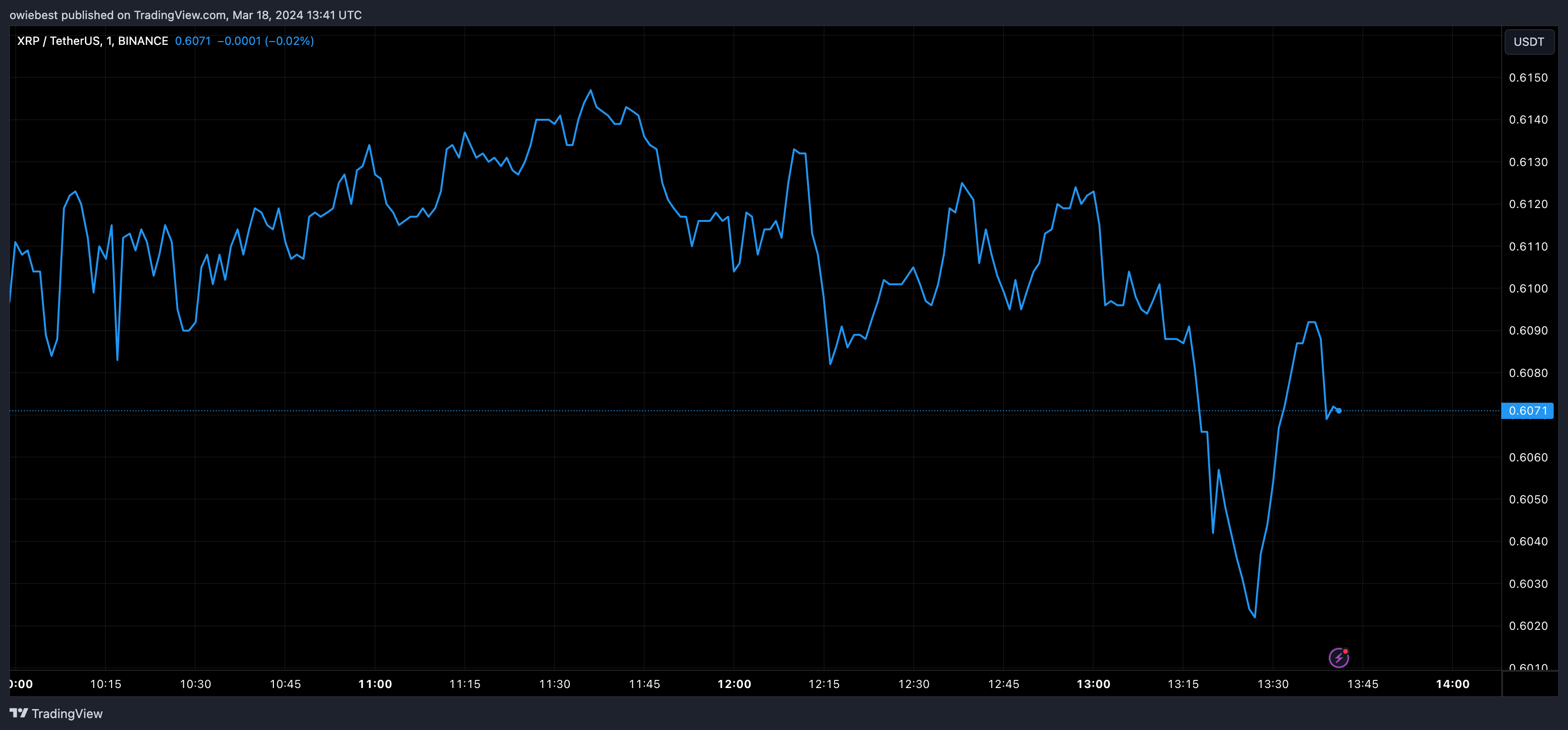
Task: Toggle the USDT currency button in the top right
Action: [x=1529, y=42]
